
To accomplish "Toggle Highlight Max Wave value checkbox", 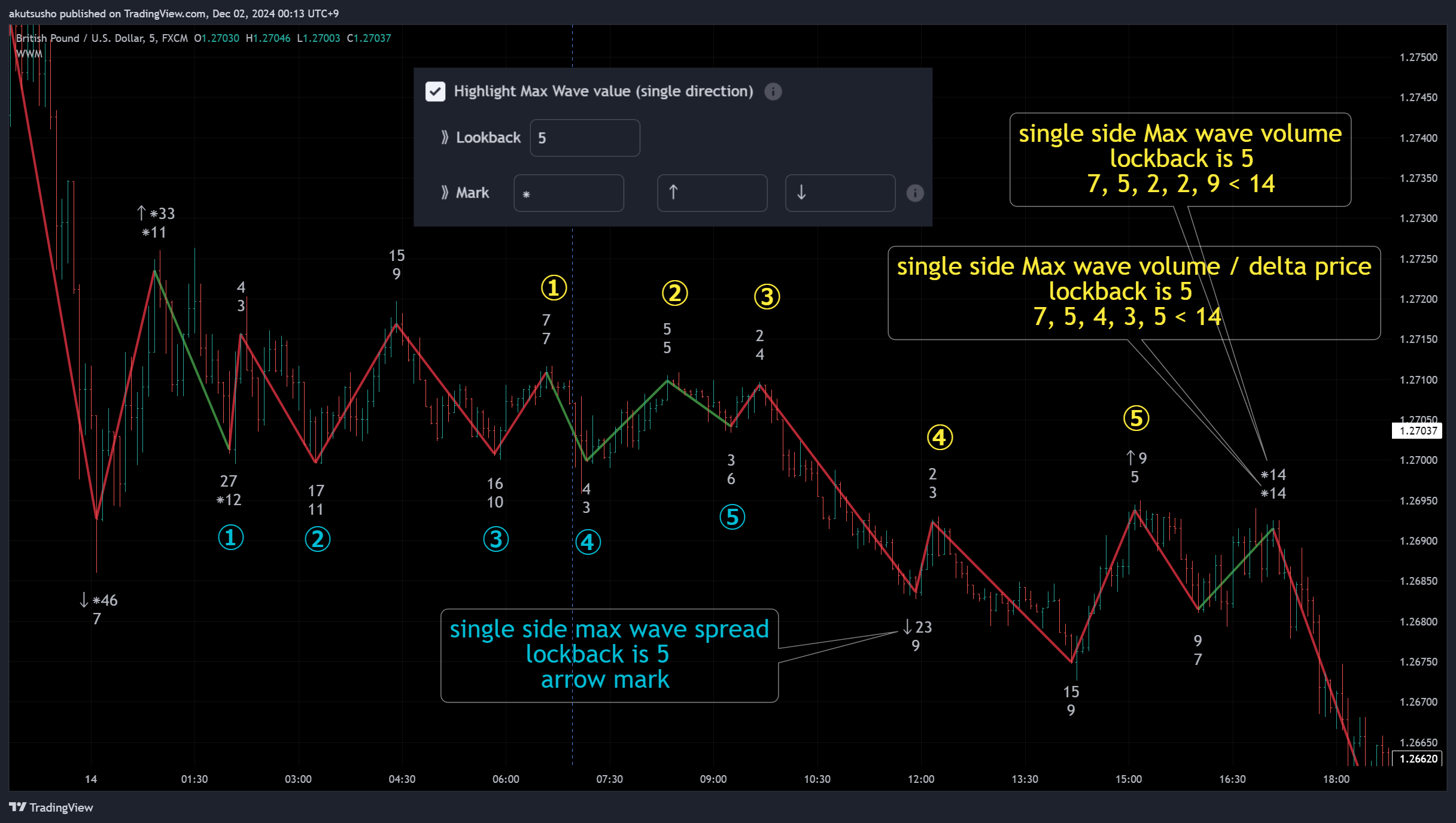I will coord(435,92).
